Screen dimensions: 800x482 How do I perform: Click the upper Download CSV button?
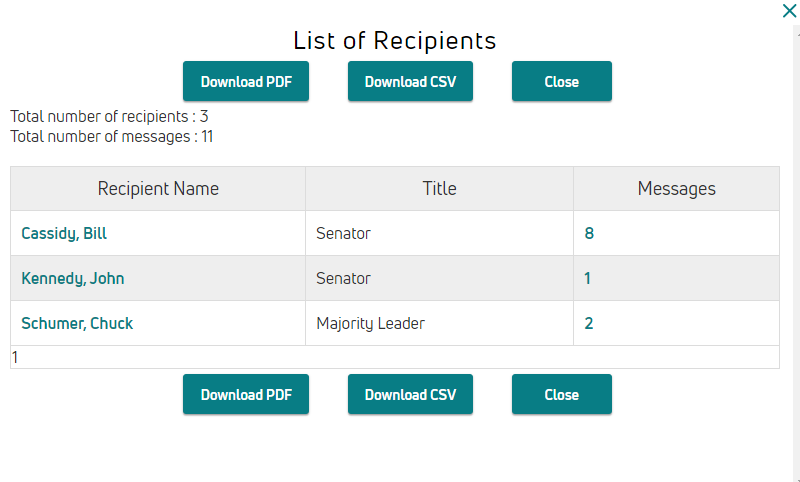click(x=410, y=81)
